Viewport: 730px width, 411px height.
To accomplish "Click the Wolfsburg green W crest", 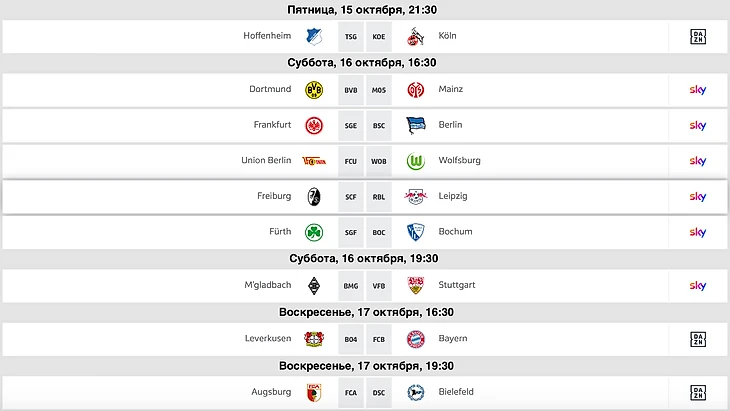I will pos(416,161).
